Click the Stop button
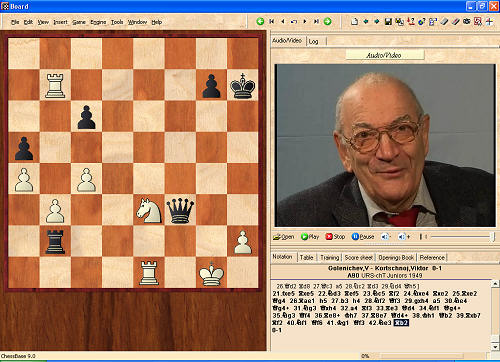This screenshot has width=500, height=362. point(335,237)
